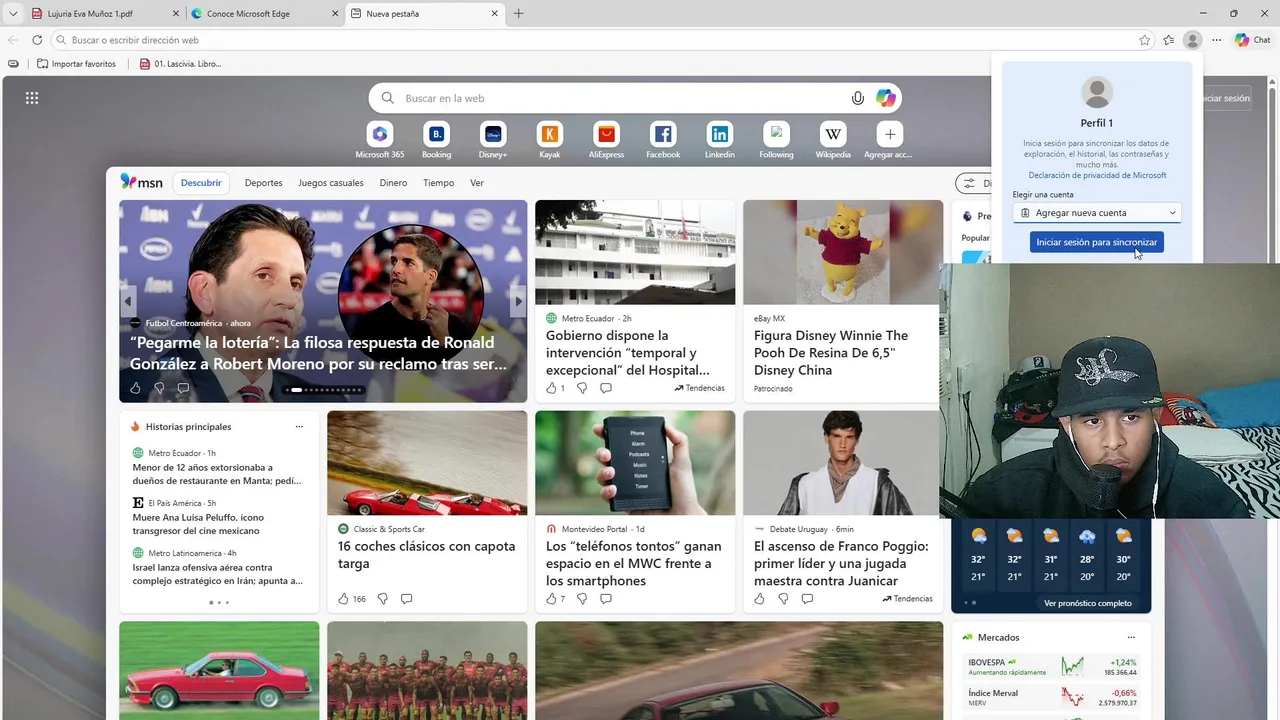Add this page to favorites star icon
The image size is (1280, 720).
coord(1144,40)
